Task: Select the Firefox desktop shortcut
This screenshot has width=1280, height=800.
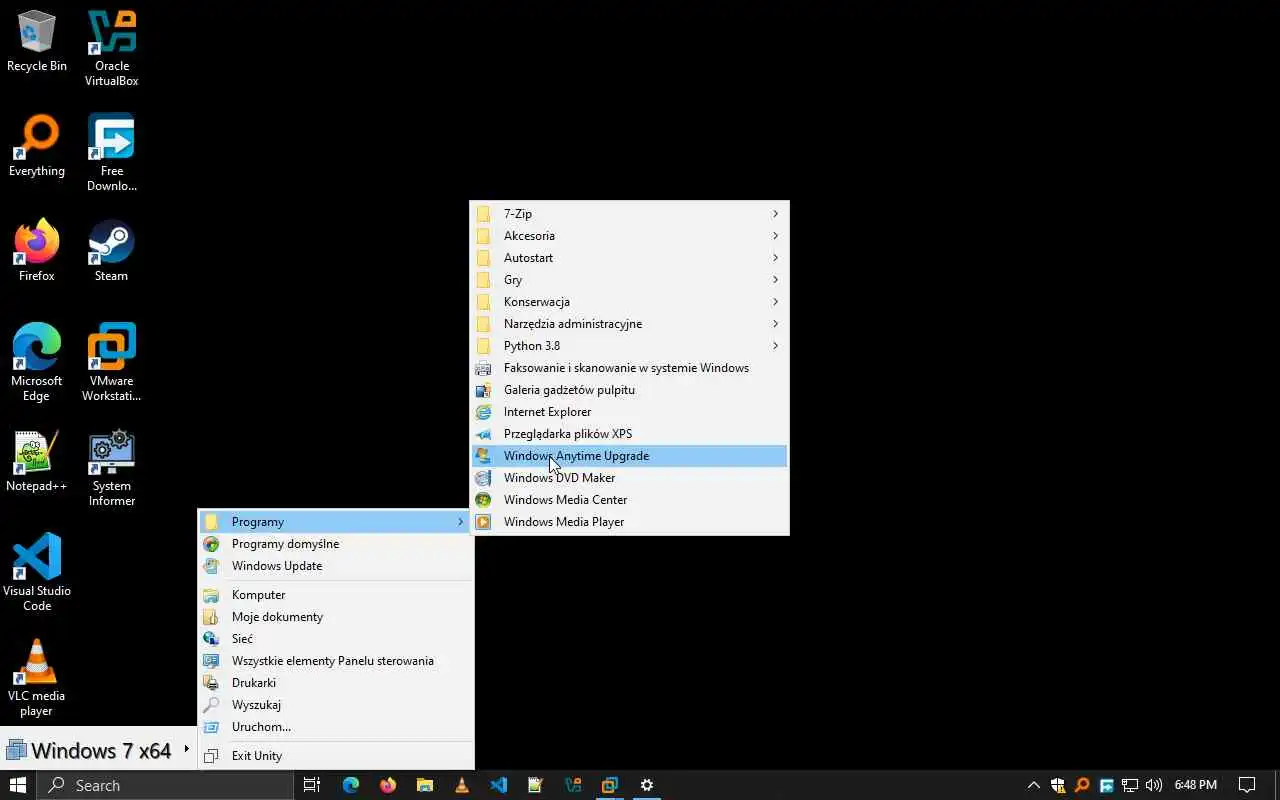Action: point(37,252)
